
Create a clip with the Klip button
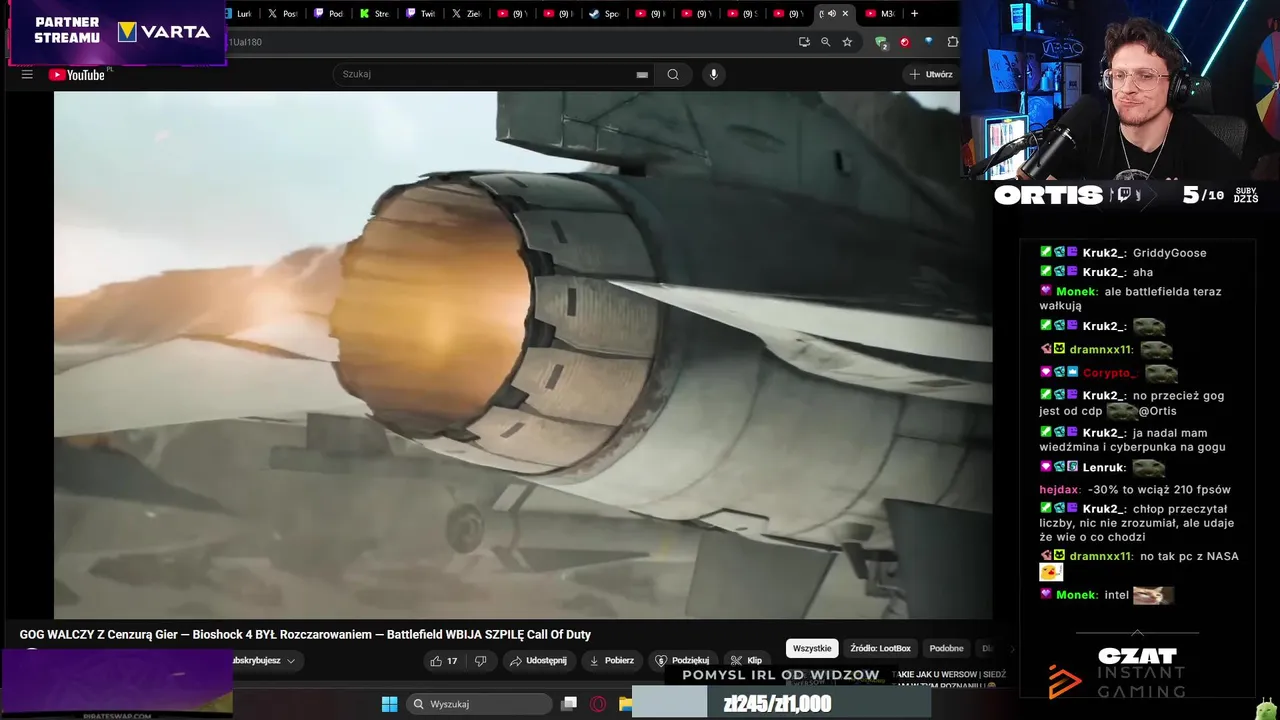[x=746, y=661]
